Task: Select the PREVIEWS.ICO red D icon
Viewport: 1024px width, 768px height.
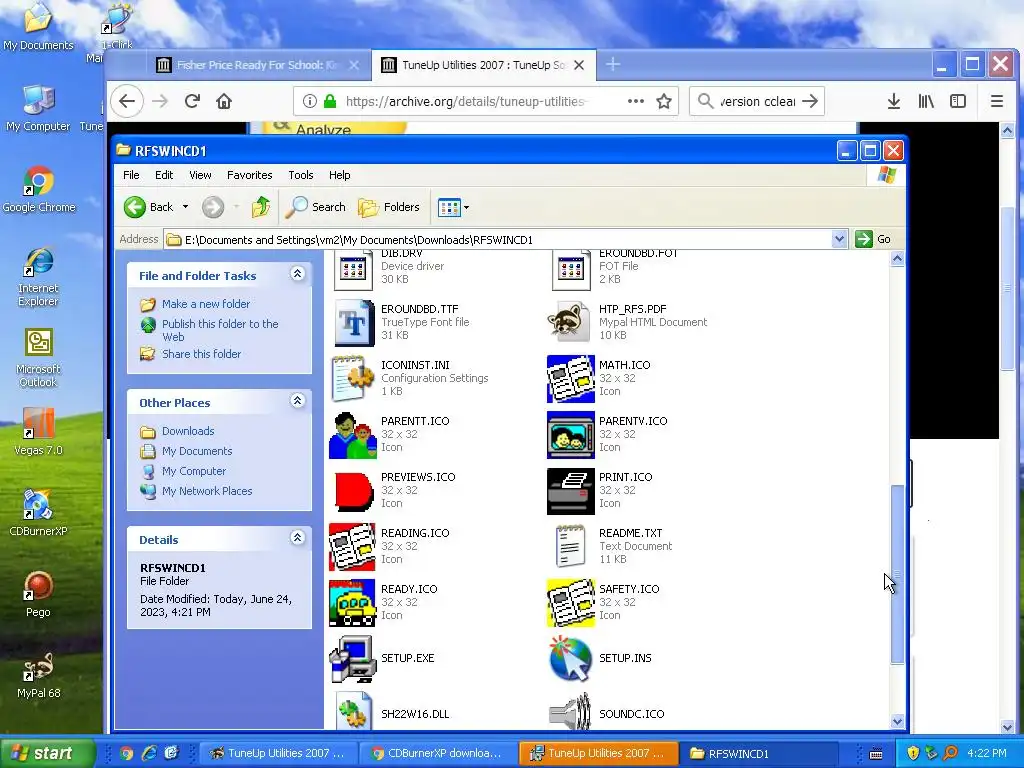Action: (353, 491)
